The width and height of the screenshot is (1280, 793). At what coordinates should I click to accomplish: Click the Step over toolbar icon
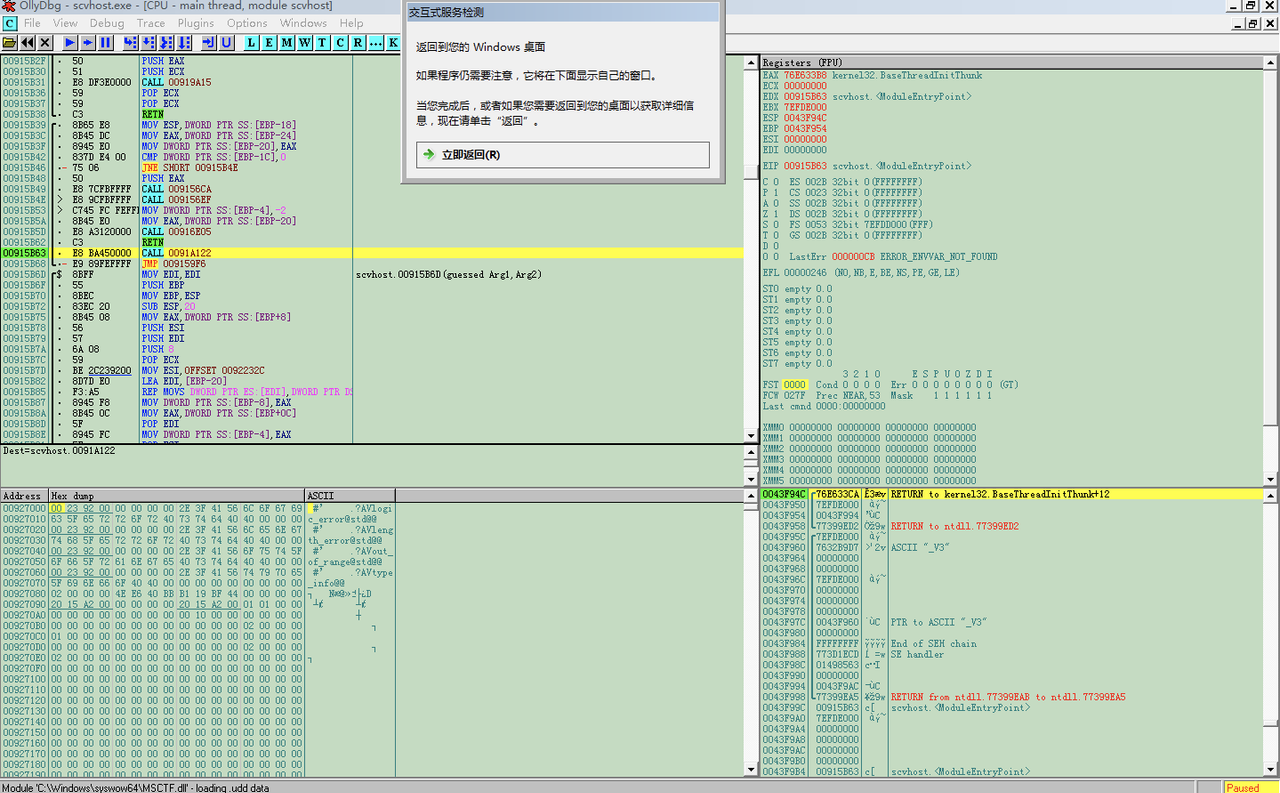149,42
